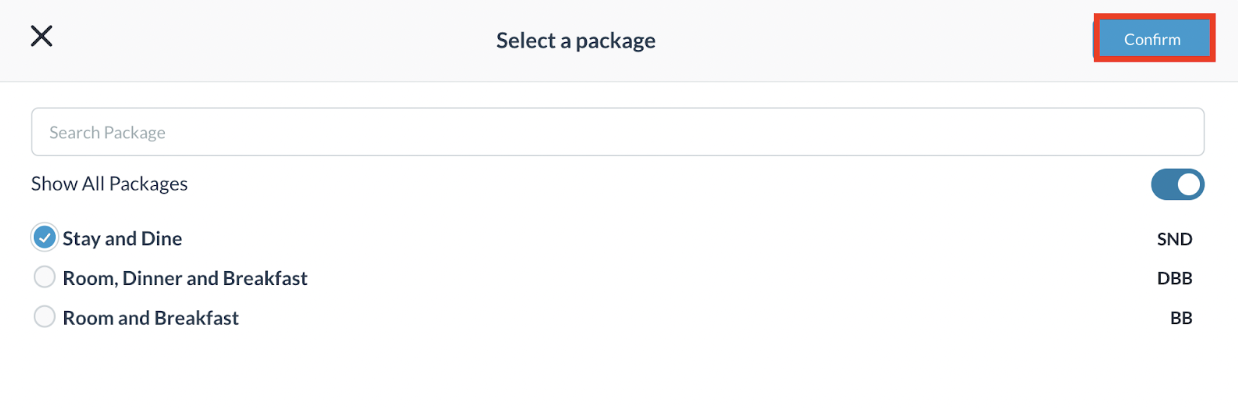Screen dimensions: 1238x408
Task: Click the empty circle before Room, Dinner and Breakfast
Action: click(x=44, y=277)
